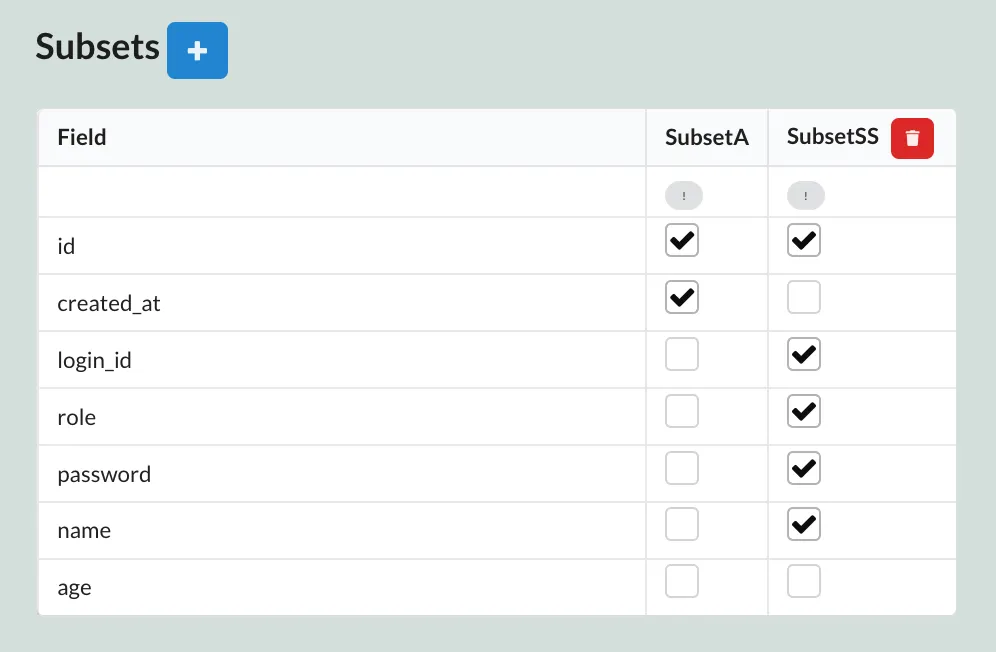Uncheck id for SubsetA
The width and height of the screenshot is (996, 652).
coord(682,241)
